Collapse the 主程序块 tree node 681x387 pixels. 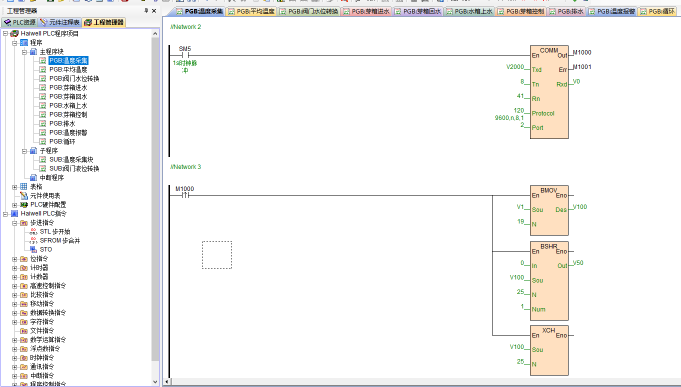[x=24, y=52]
